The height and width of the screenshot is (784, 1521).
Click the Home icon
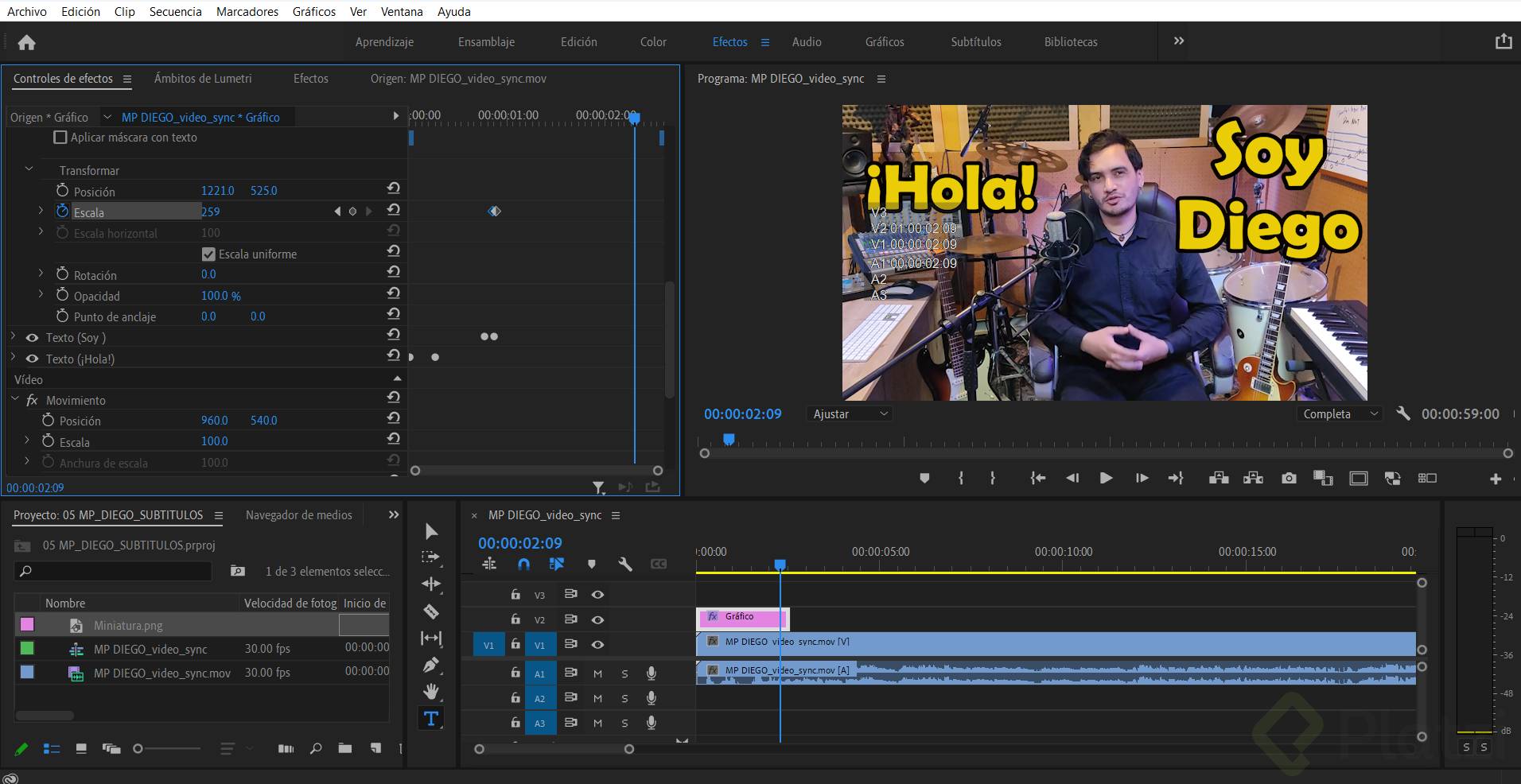(x=26, y=43)
